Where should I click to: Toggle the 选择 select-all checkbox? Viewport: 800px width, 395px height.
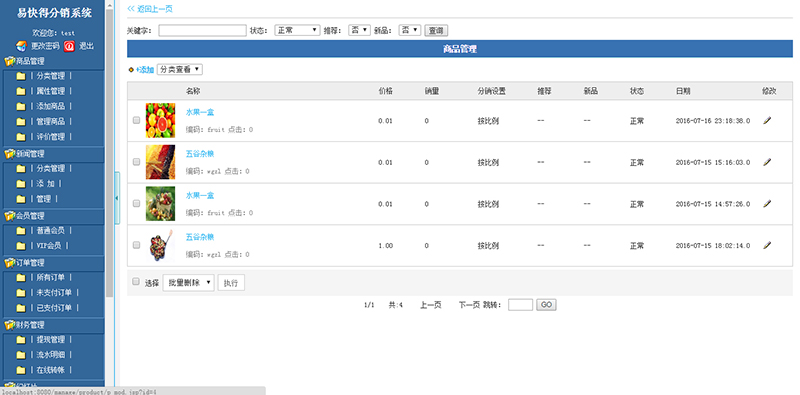tap(136, 281)
